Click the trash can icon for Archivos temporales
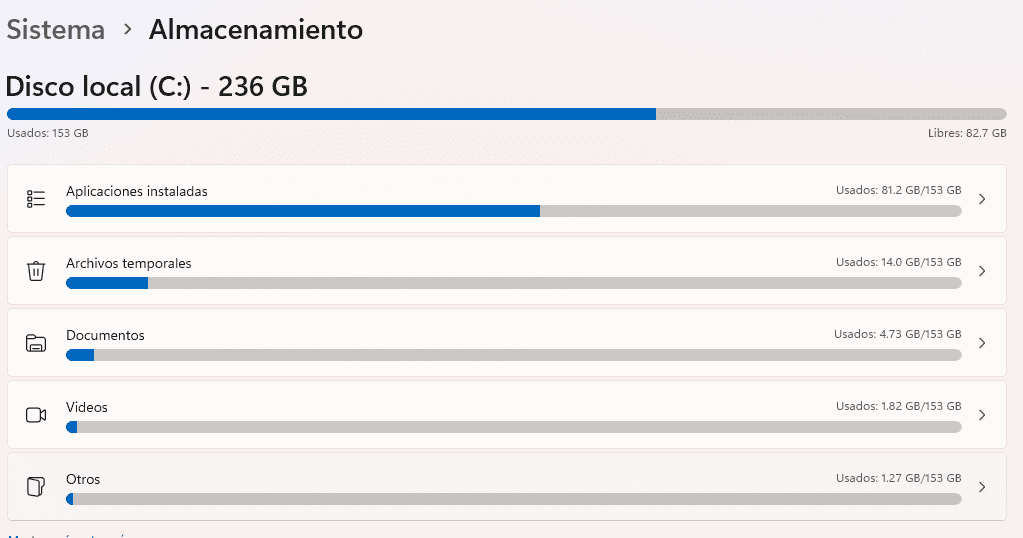Viewport: 1023px width, 538px height. 36,271
